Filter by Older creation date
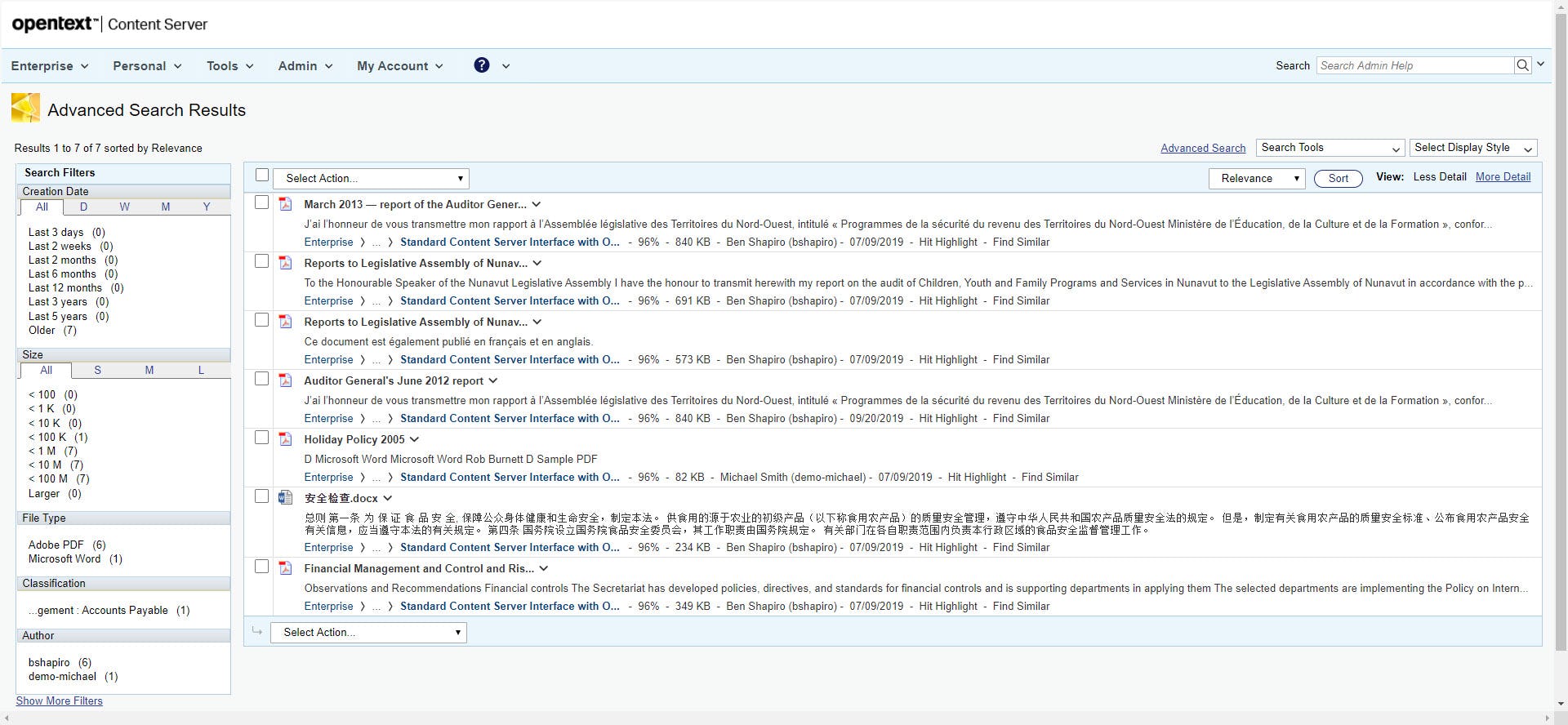The image size is (1568, 725). (42, 331)
